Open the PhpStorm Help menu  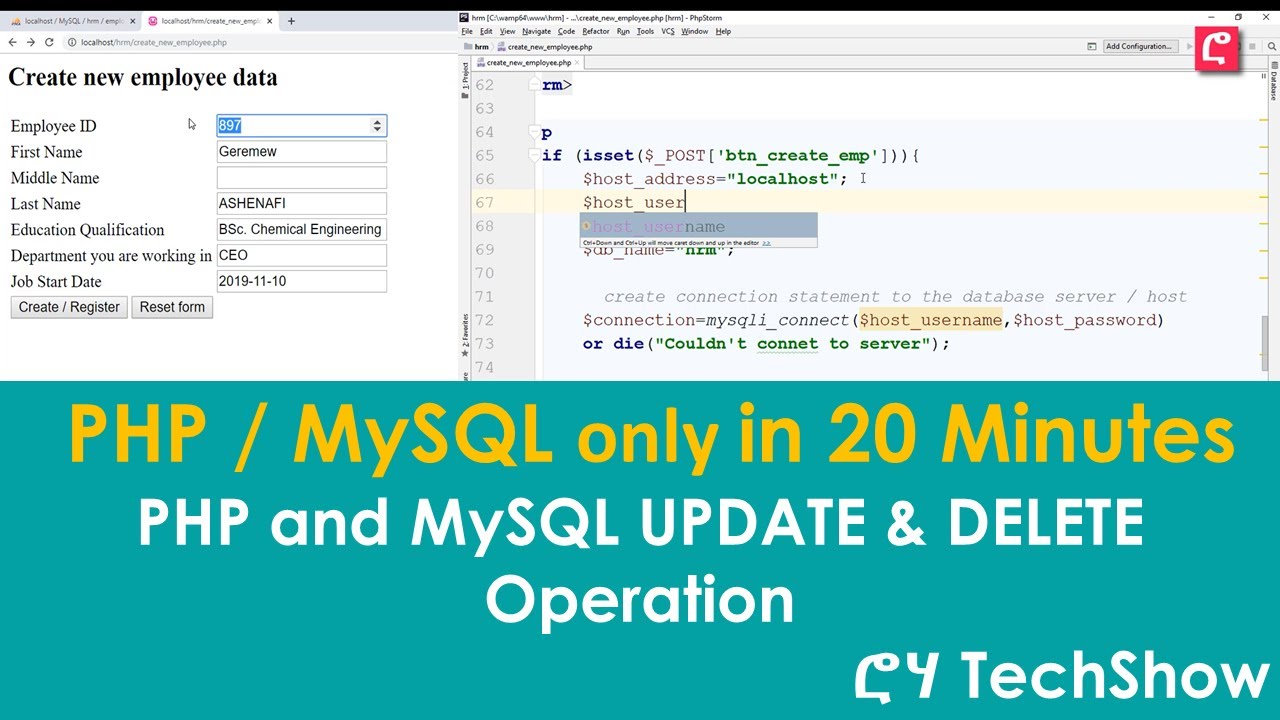724,31
